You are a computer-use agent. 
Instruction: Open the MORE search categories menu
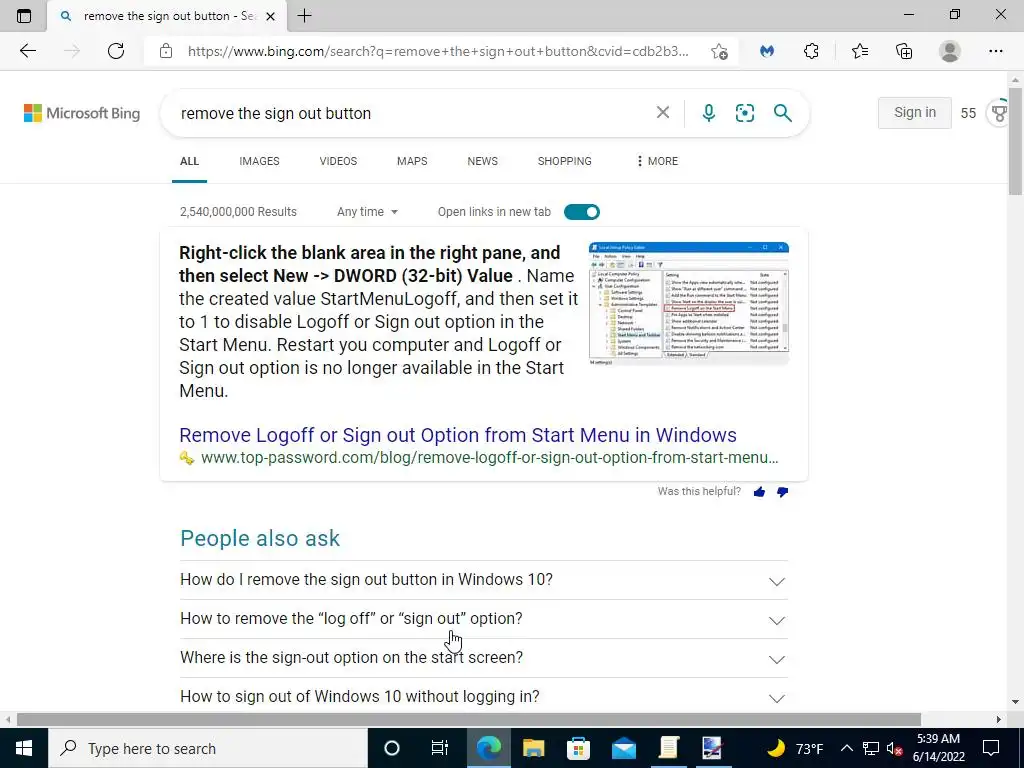click(656, 161)
